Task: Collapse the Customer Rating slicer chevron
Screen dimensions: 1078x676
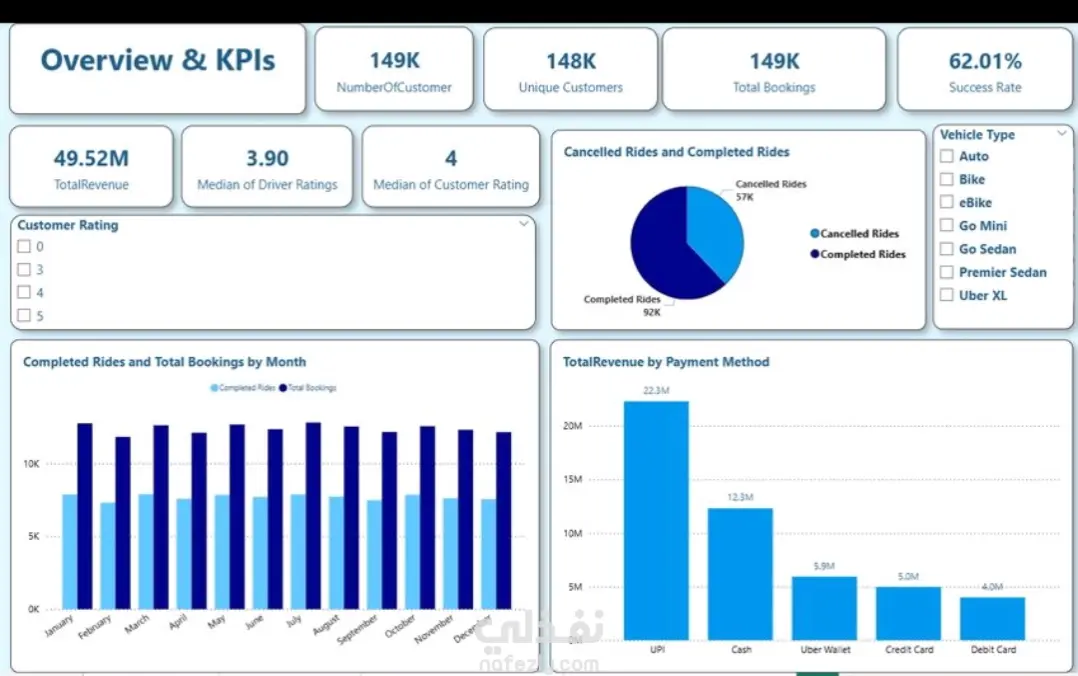Action: (524, 223)
